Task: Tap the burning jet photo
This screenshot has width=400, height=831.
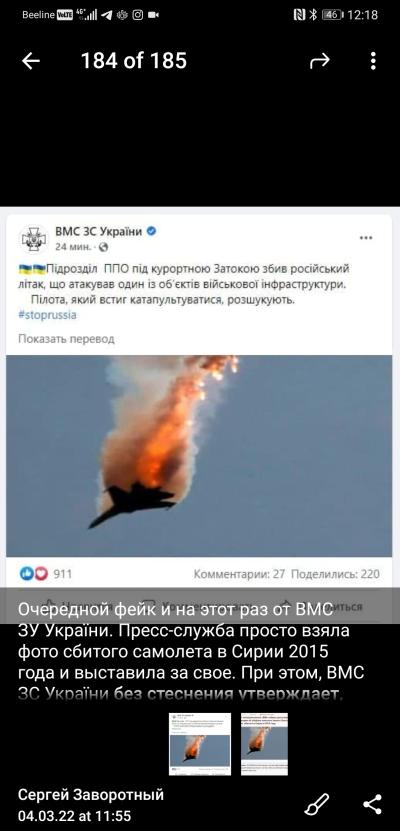Action: (x=199, y=456)
